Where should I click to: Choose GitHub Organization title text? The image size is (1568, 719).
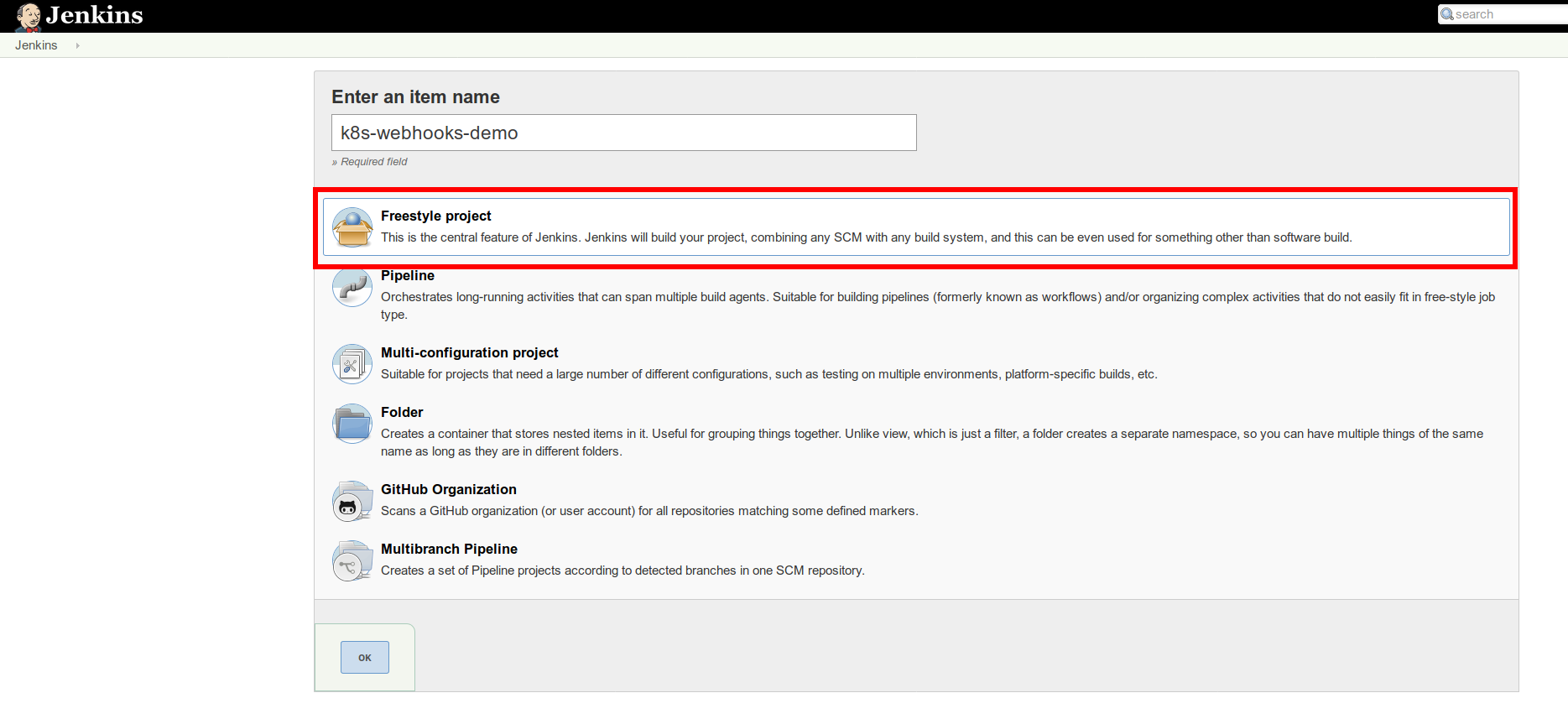448,489
